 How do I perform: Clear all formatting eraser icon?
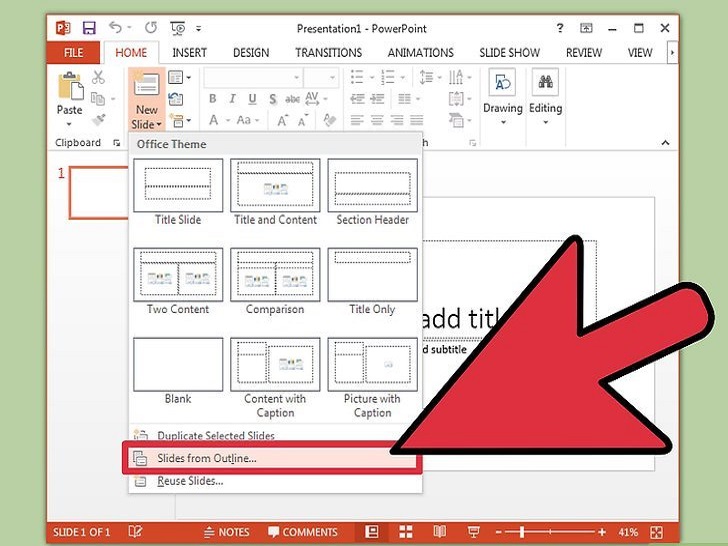(x=329, y=120)
